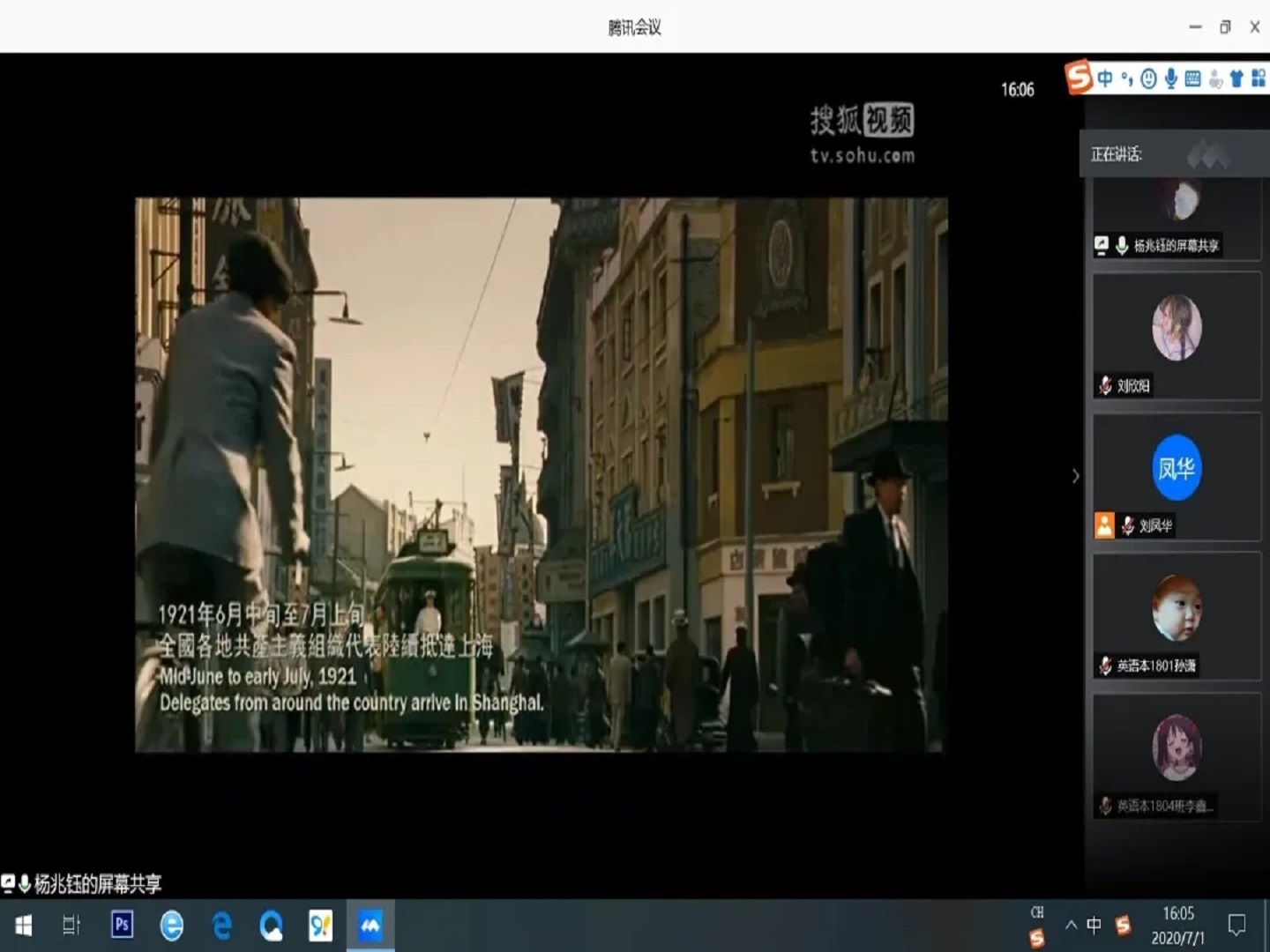The width and height of the screenshot is (1270, 952).
Task: Toggle Sogou punctuation mode icon
Action: click(1127, 79)
